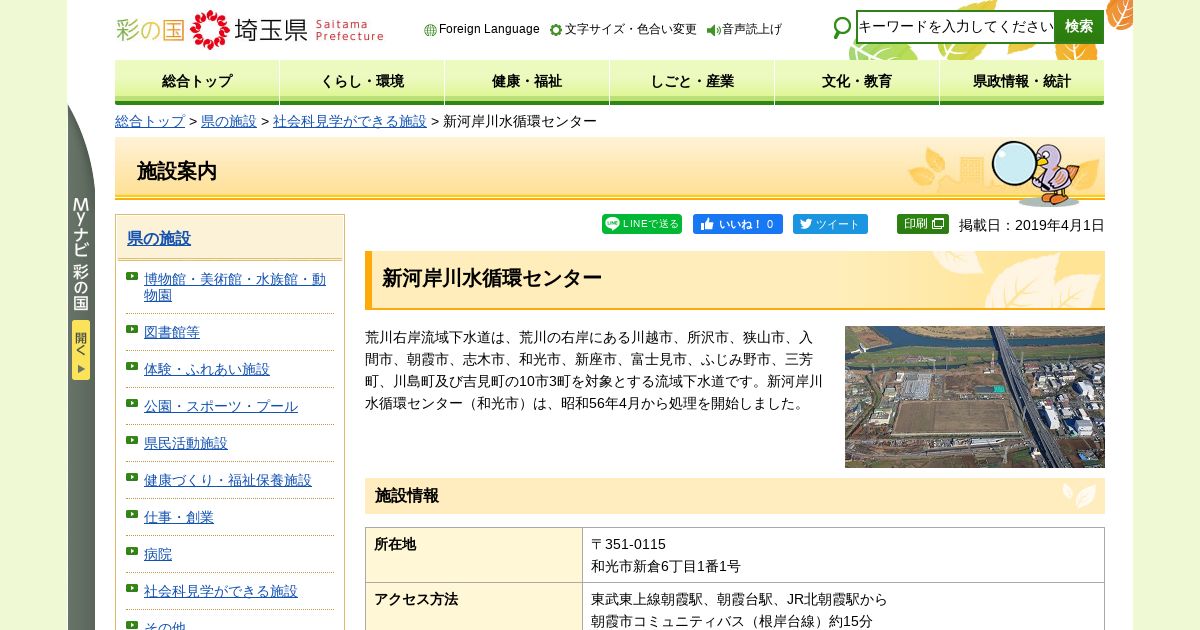This screenshot has height=630, width=1200.
Task: Open 健康づくり・福祉保養施設 sidebar link
Action: pos(228,480)
